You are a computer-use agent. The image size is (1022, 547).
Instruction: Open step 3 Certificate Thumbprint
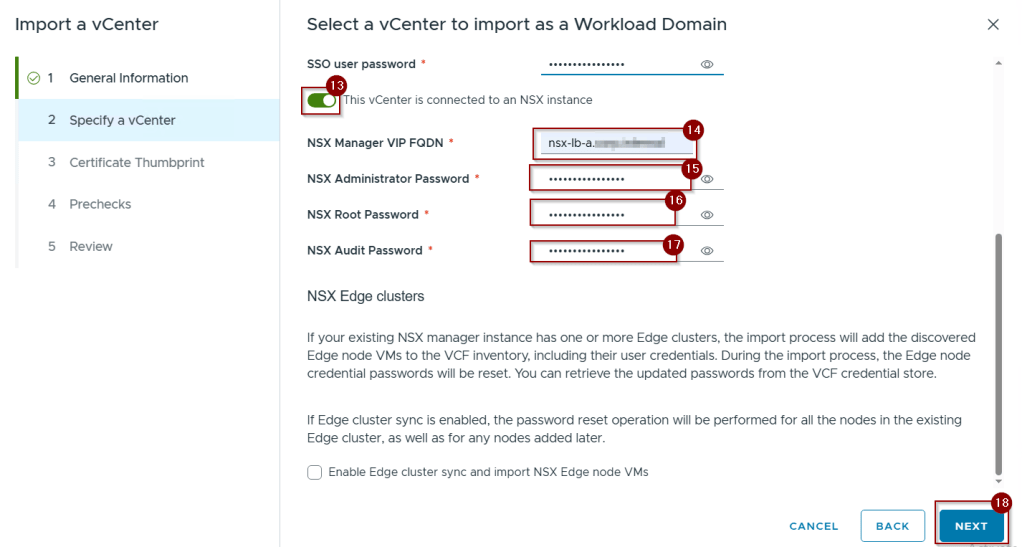coord(135,162)
